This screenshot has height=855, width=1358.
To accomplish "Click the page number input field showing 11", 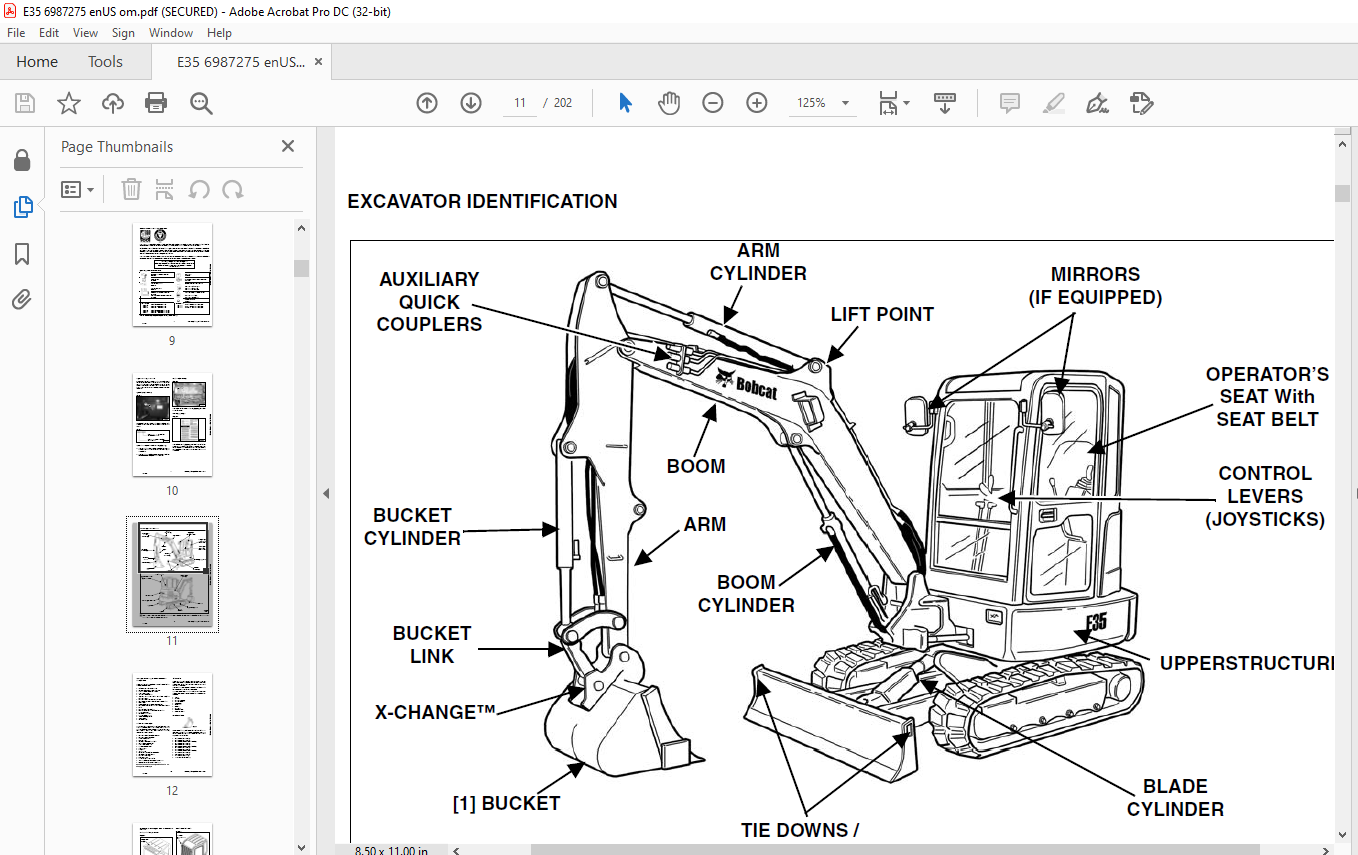I will pos(520,103).
